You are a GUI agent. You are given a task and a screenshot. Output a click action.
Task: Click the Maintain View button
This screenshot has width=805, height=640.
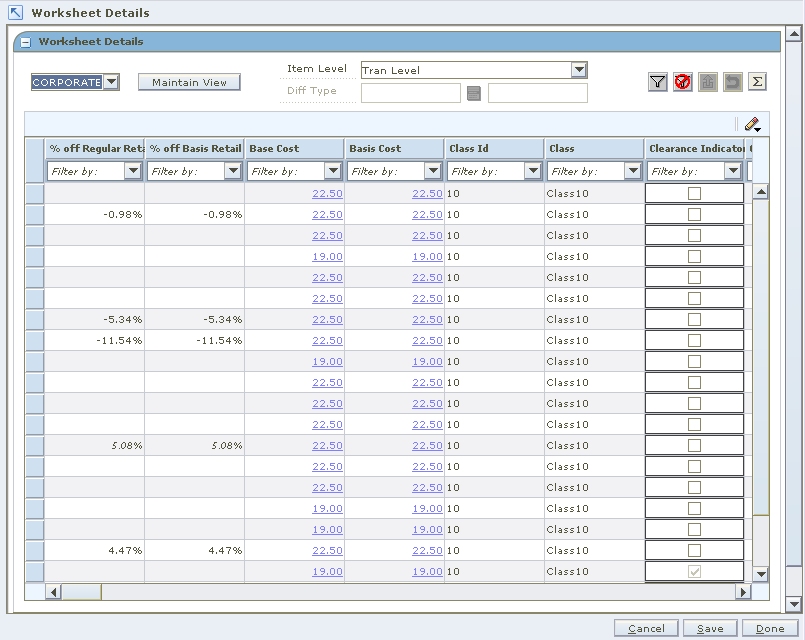(x=189, y=82)
